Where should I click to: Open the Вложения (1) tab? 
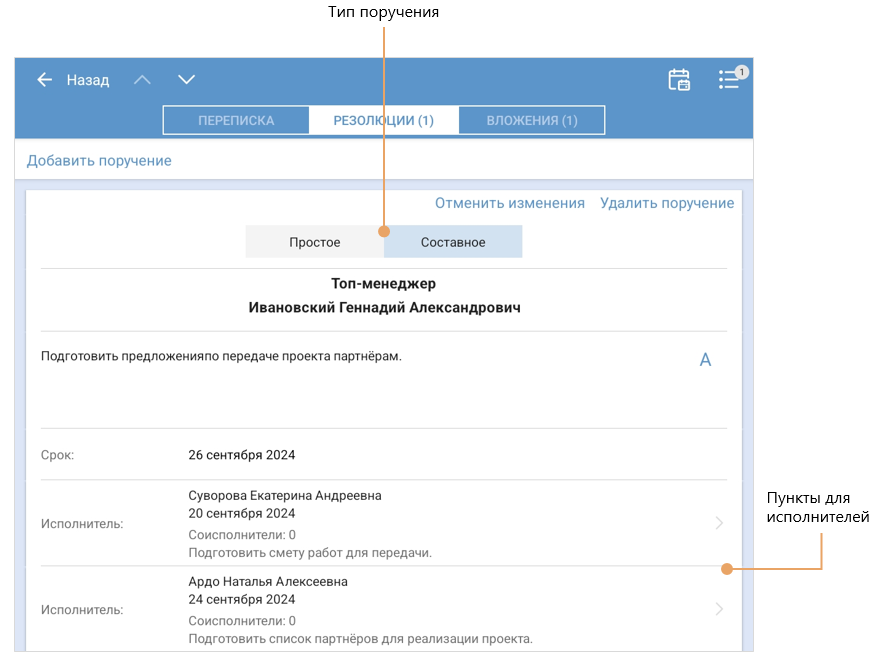pyautogui.click(x=532, y=120)
